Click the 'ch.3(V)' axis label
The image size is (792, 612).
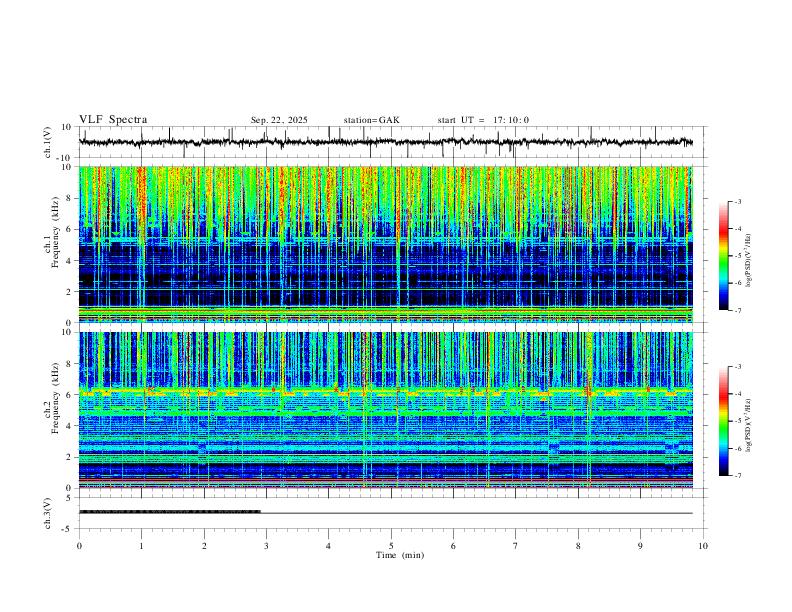[x=48, y=513]
